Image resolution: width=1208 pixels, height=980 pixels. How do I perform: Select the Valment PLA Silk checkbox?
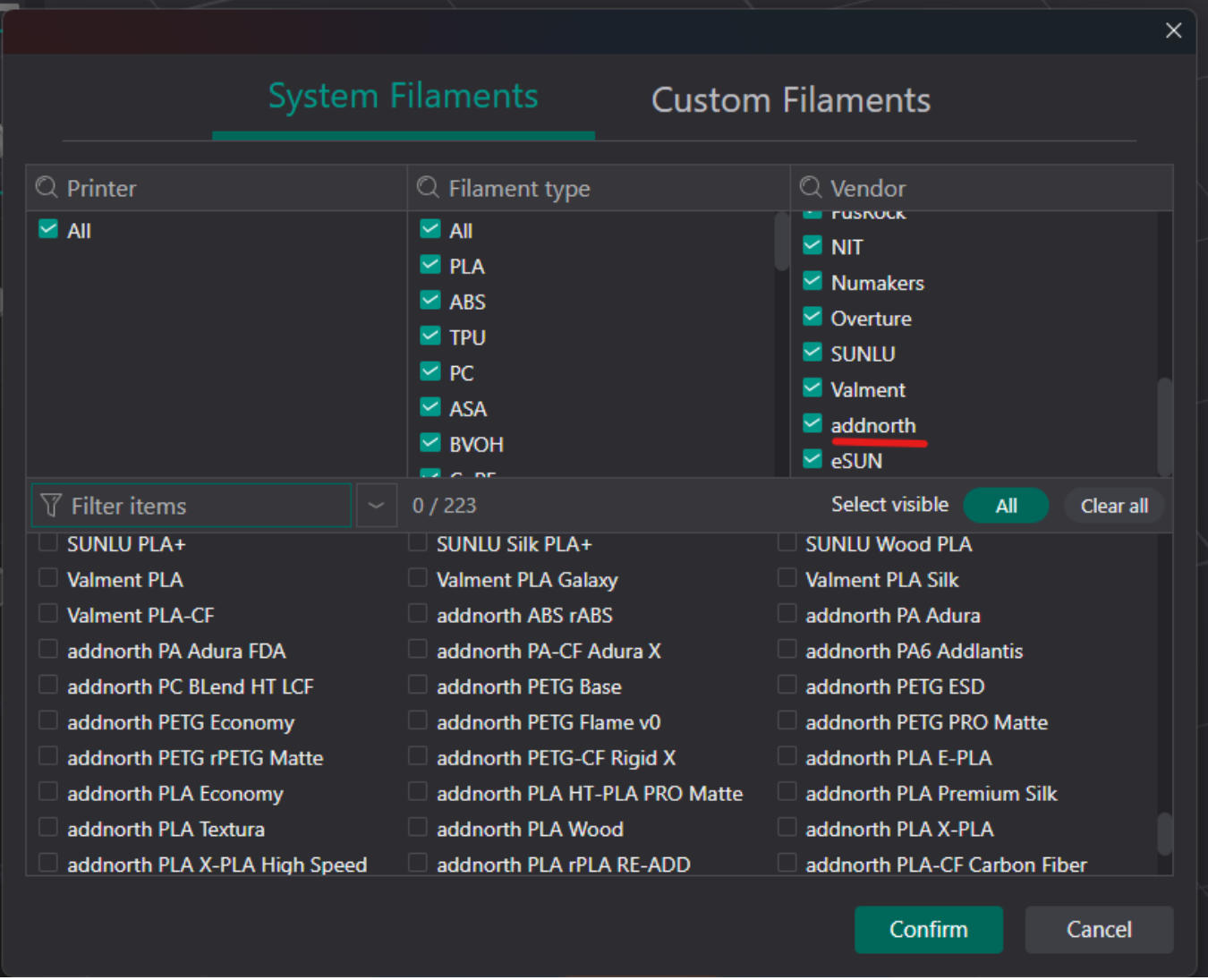click(787, 578)
